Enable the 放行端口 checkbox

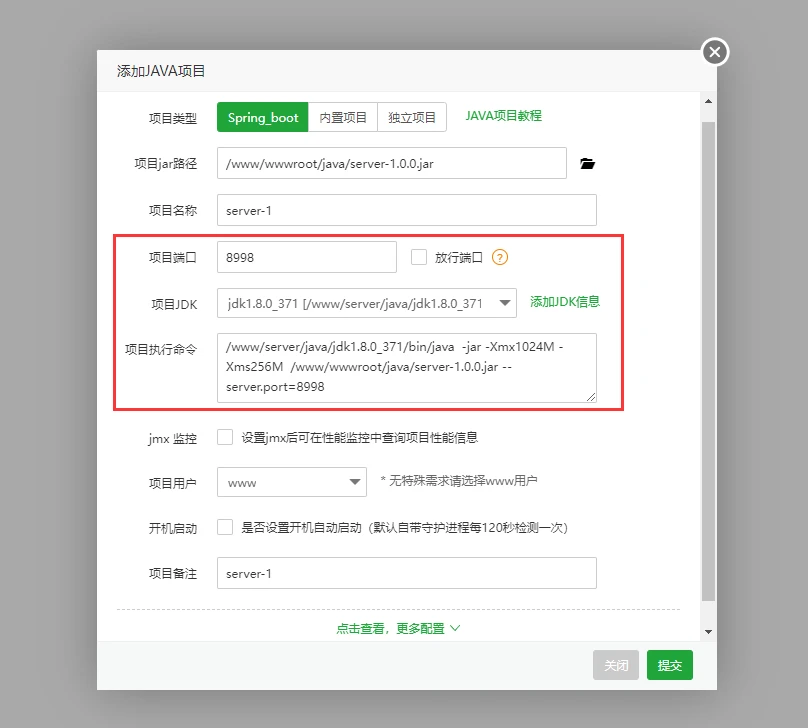[x=419, y=257]
